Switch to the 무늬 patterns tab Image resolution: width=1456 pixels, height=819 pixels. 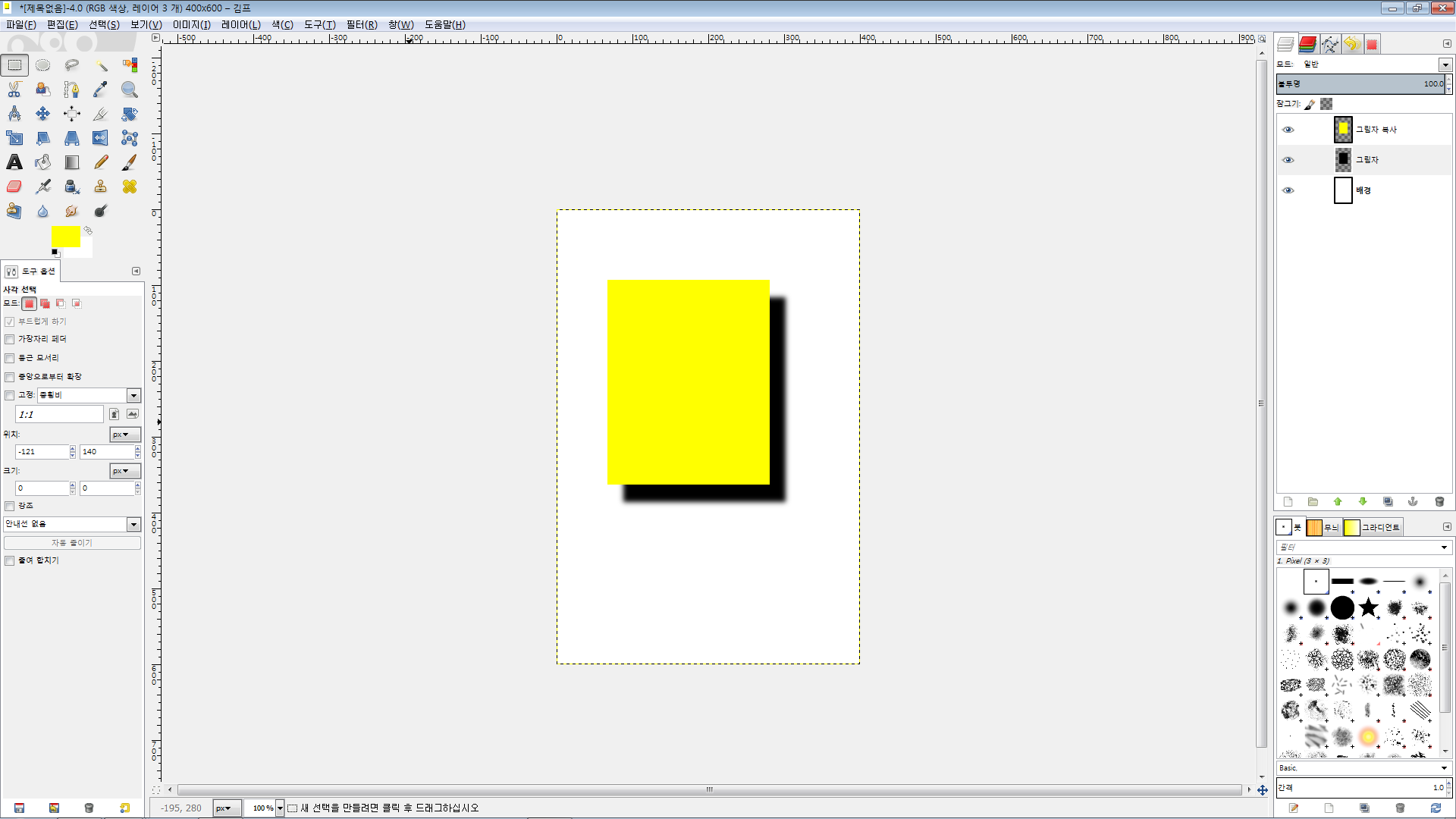[1323, 527]
